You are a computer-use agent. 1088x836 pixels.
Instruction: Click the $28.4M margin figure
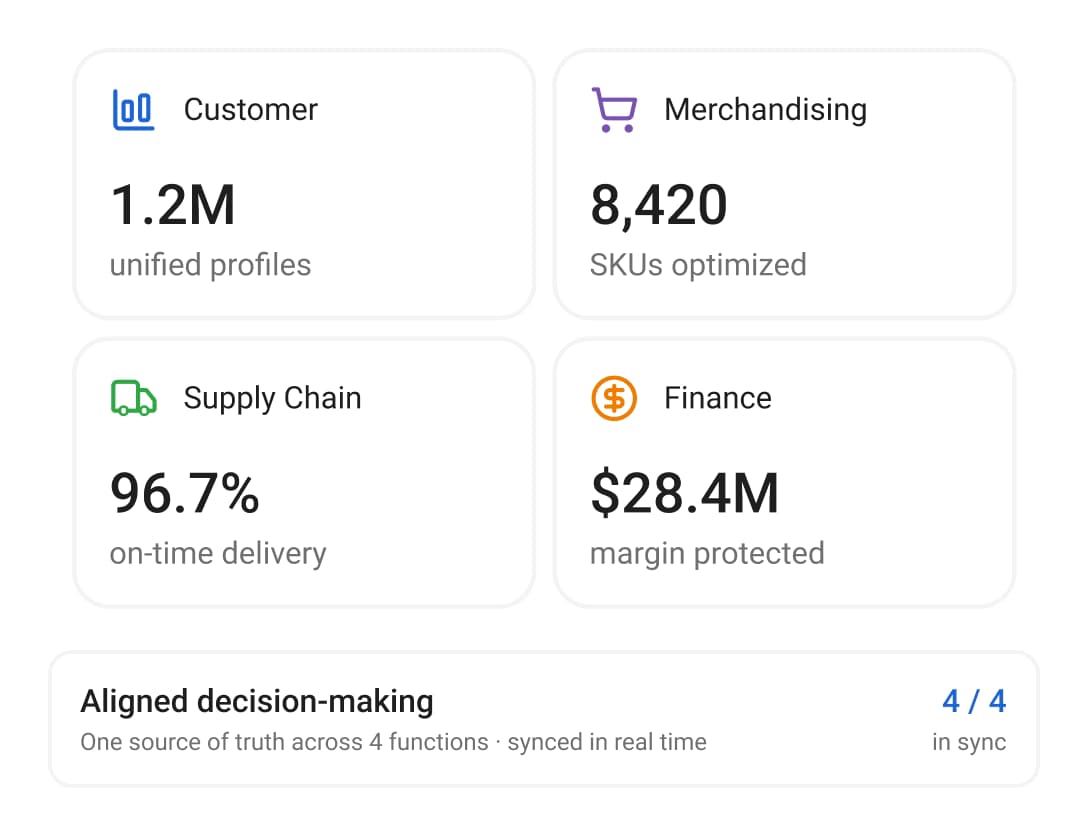coord(684,493)
